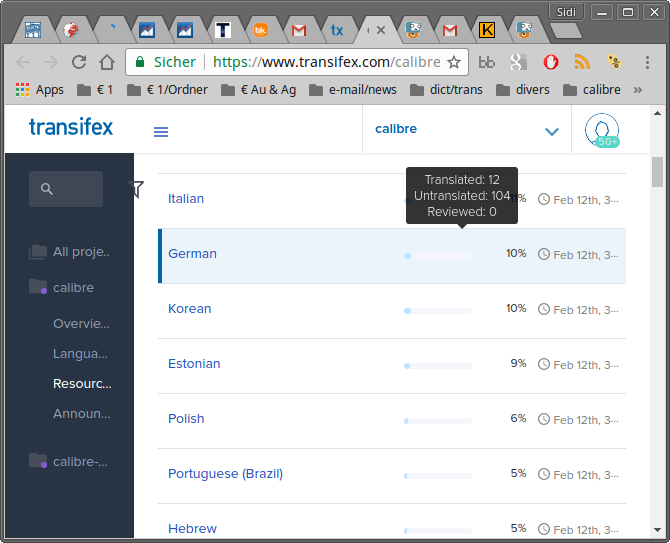Switch to the orange bk browser tab
Image resolution: width=670 pixels, height=543 pixels.
pos(261,30)
